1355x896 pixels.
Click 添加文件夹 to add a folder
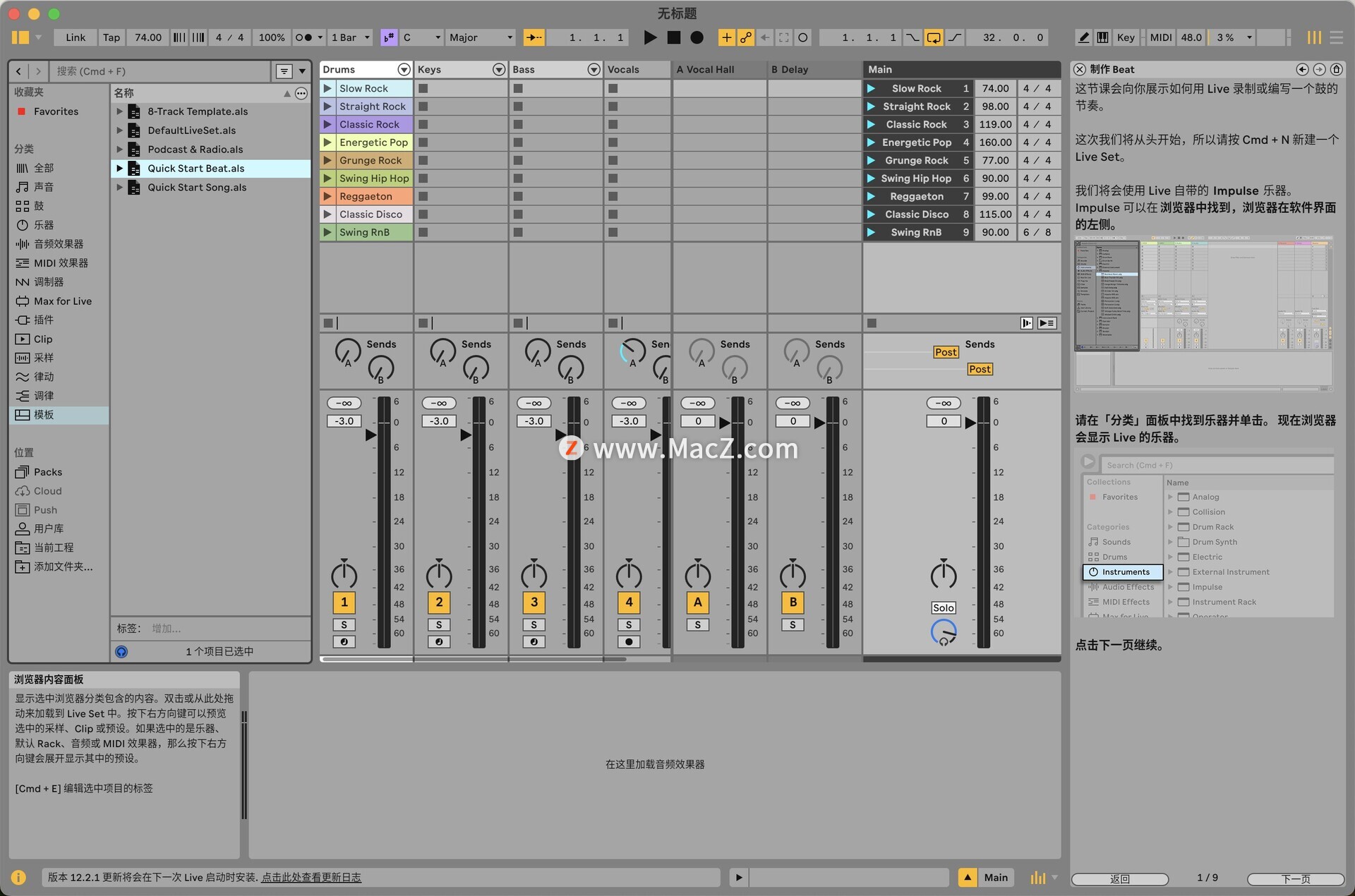point(63,567)
